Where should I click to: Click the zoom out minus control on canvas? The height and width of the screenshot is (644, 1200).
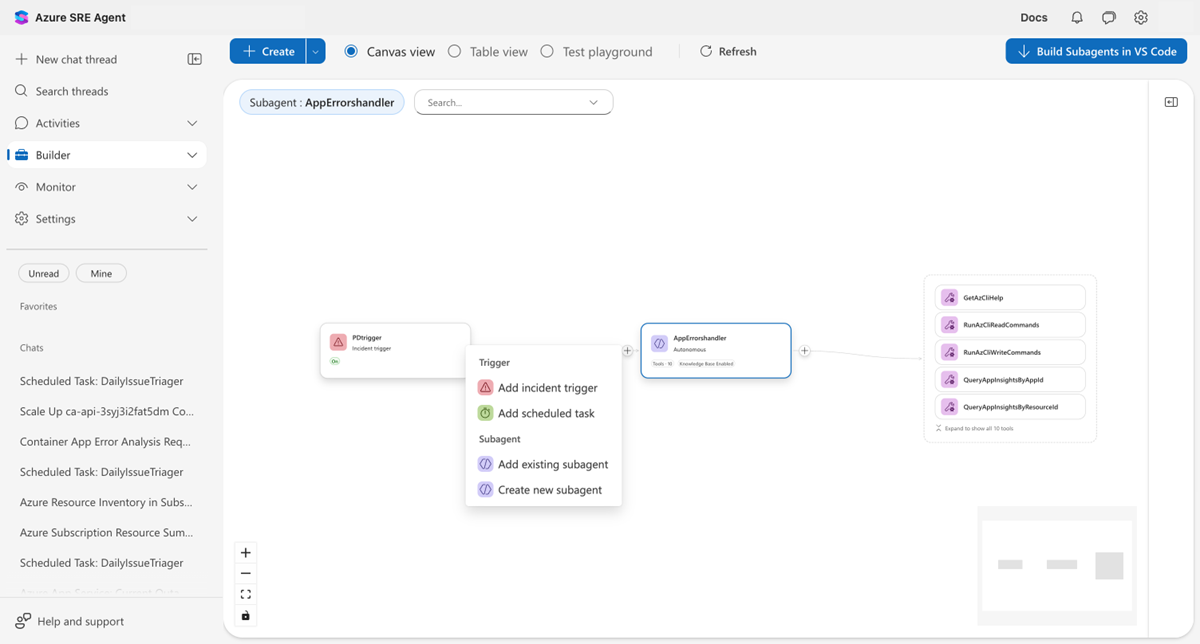[x=245, y=572]
